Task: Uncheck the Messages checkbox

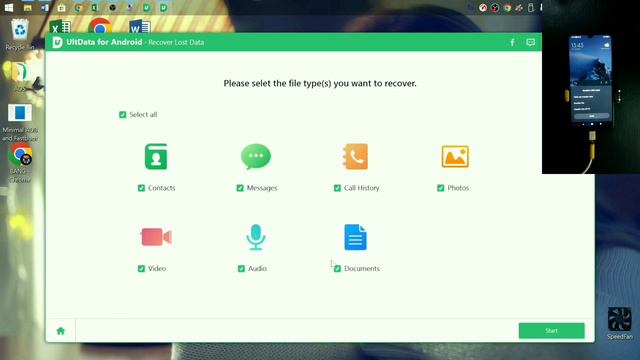Action: point(240,188)
